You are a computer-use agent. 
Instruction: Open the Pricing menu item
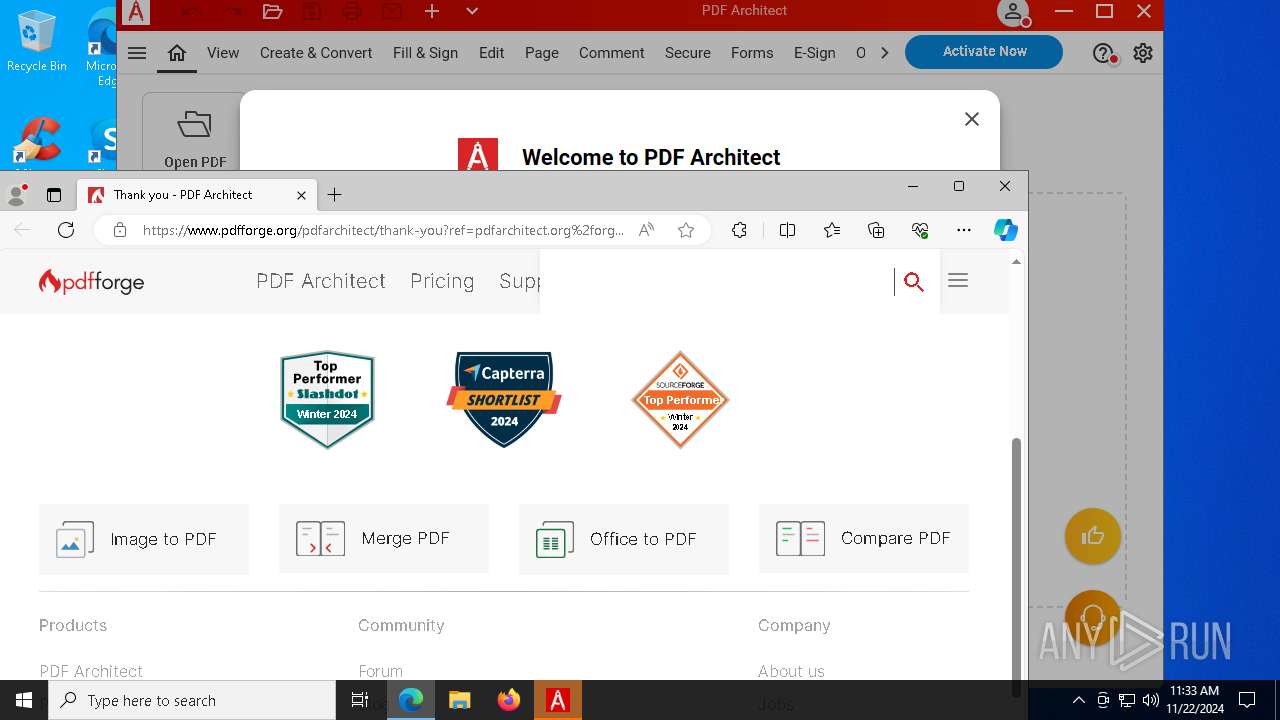(x=442, y=281)
